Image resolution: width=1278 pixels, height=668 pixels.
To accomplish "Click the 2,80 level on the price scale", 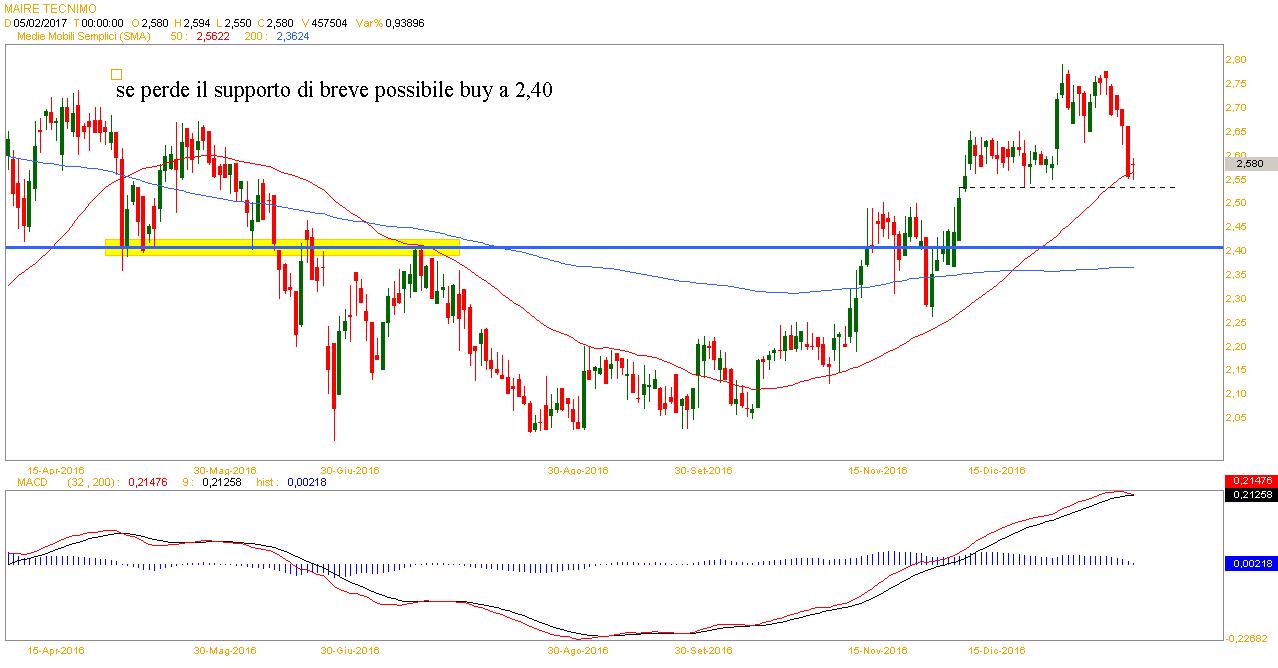I will 1236,60.
